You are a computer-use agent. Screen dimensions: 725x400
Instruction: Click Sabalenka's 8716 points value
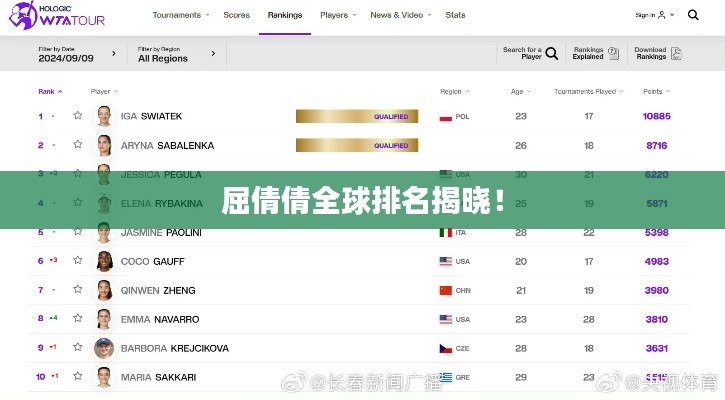pyautogui.click(x=657, y=146)
